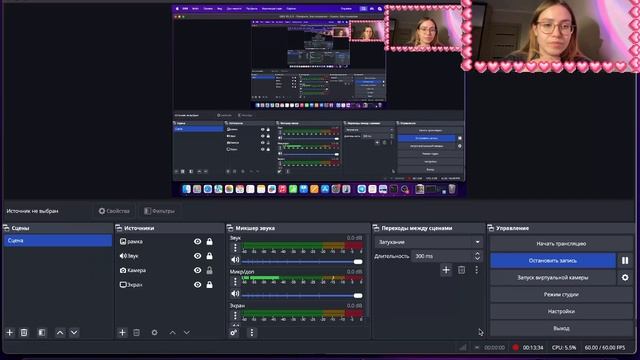Click Сцены panel dock icon

(x=6, y=228)
